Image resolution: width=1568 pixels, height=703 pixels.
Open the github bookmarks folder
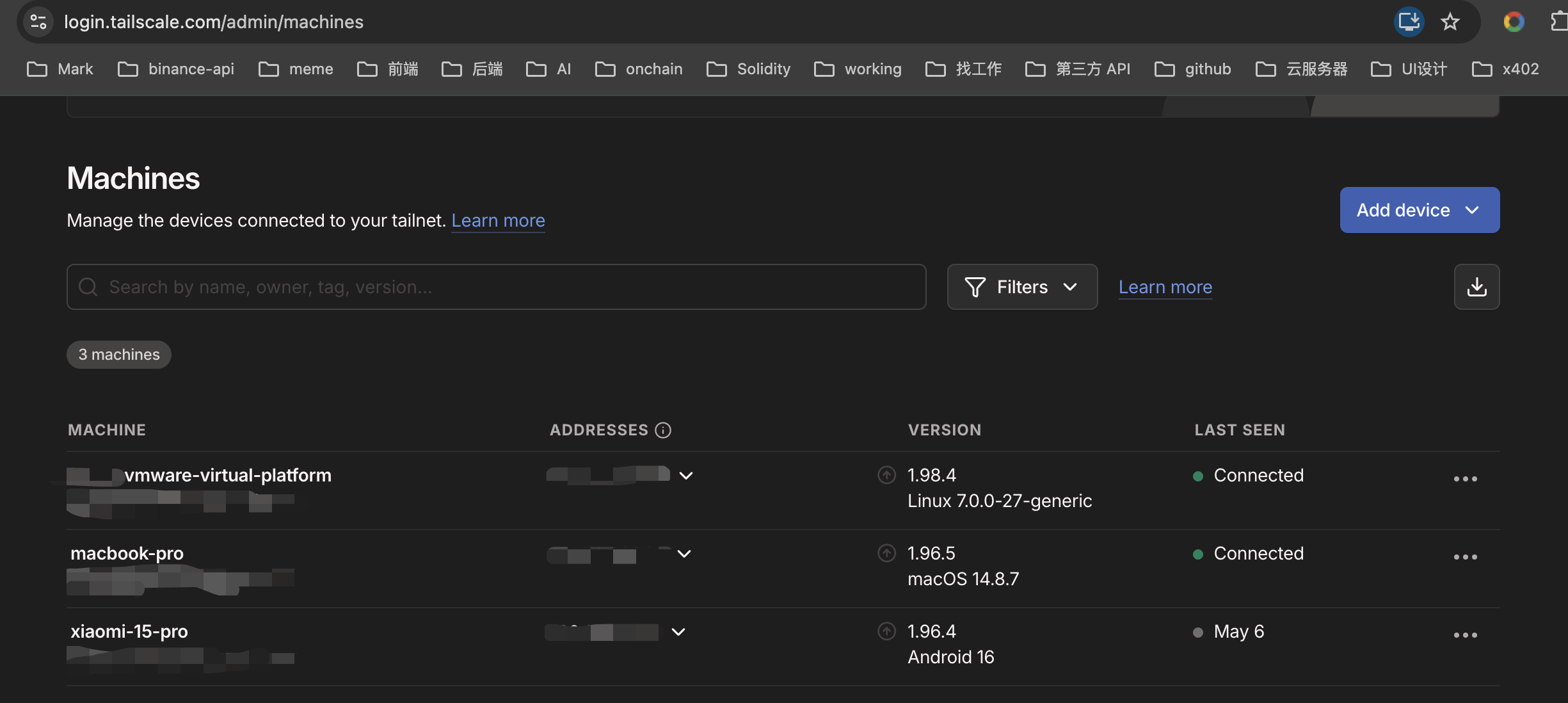[1193, 69]
